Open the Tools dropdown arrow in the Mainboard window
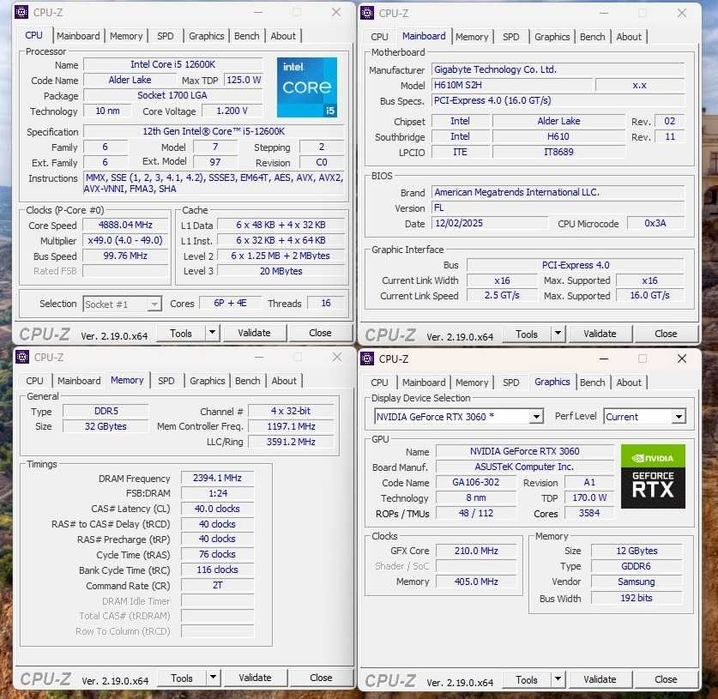This screenshot has height=699, width=718. tap(558, 333)
